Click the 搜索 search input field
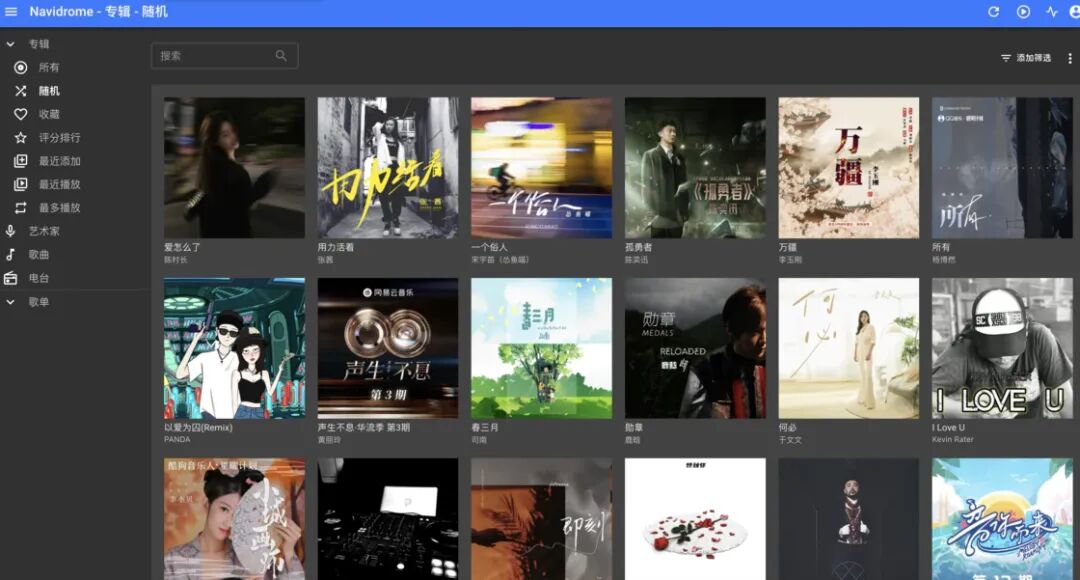The width and height of the screenshot is (1080, 580). click(x=212, y=56)
